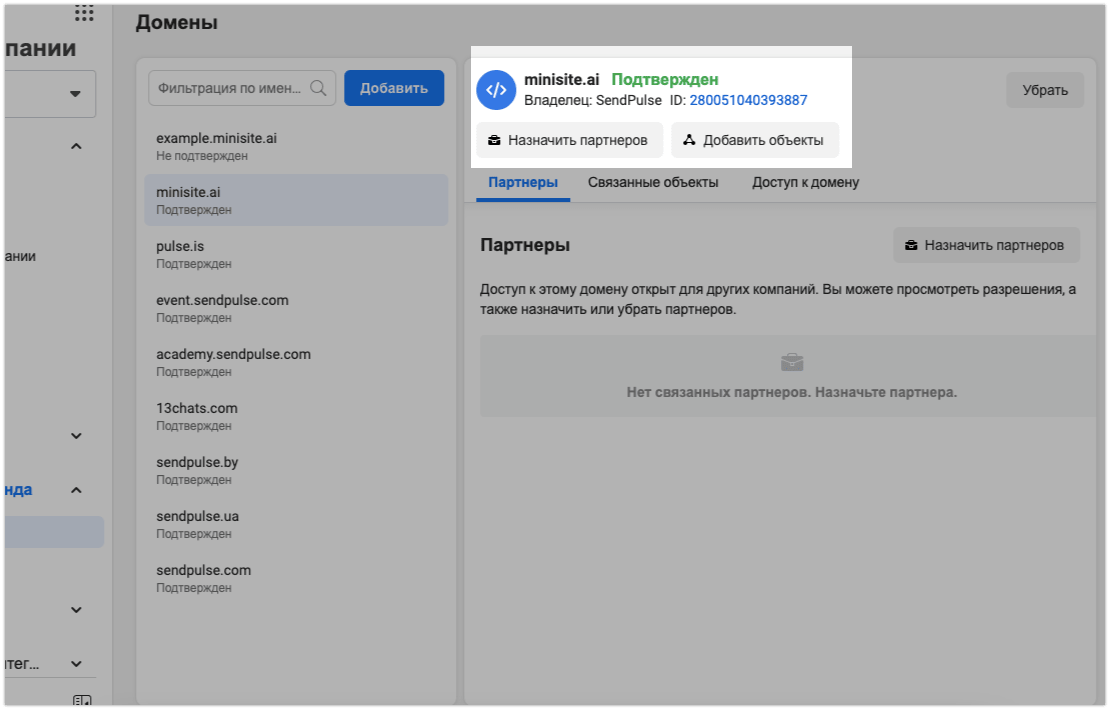The height and width of the screenshot is (710, 1110).
Task: Expand the sidebar section above the «нда» item
Action: (x=76, y=436)
